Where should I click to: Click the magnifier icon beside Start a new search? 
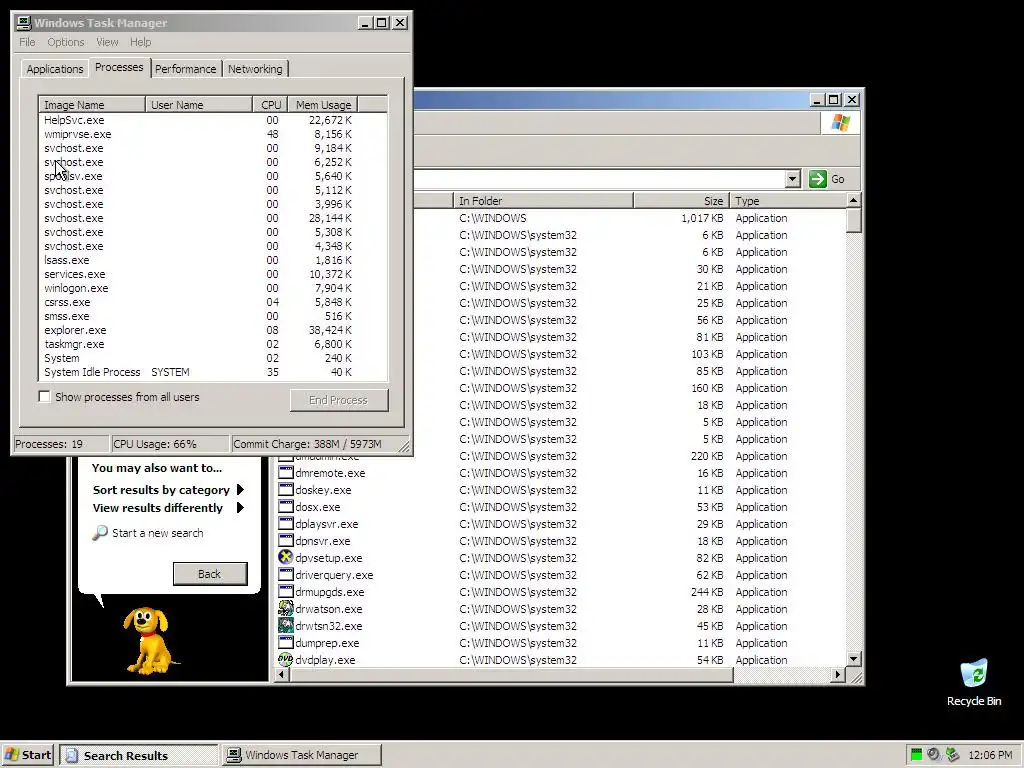[100, 533]
